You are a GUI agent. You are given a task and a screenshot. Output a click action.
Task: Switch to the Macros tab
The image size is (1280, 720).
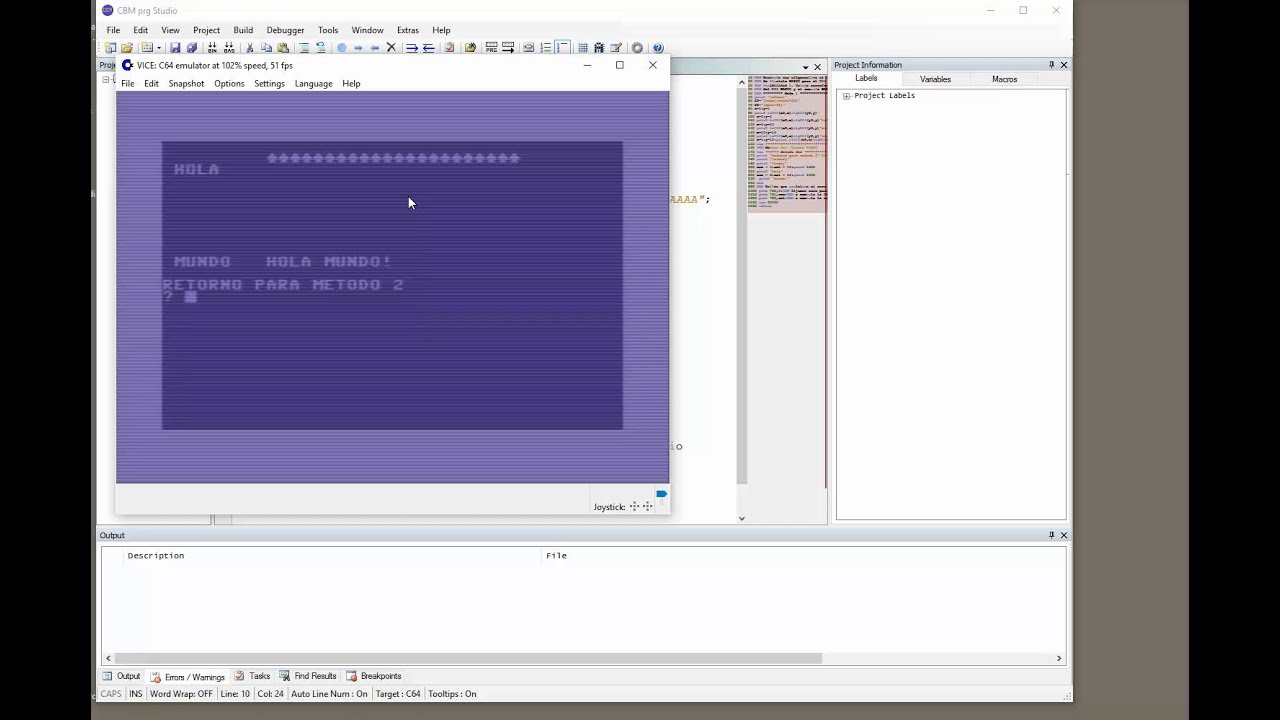point(1004,79)
